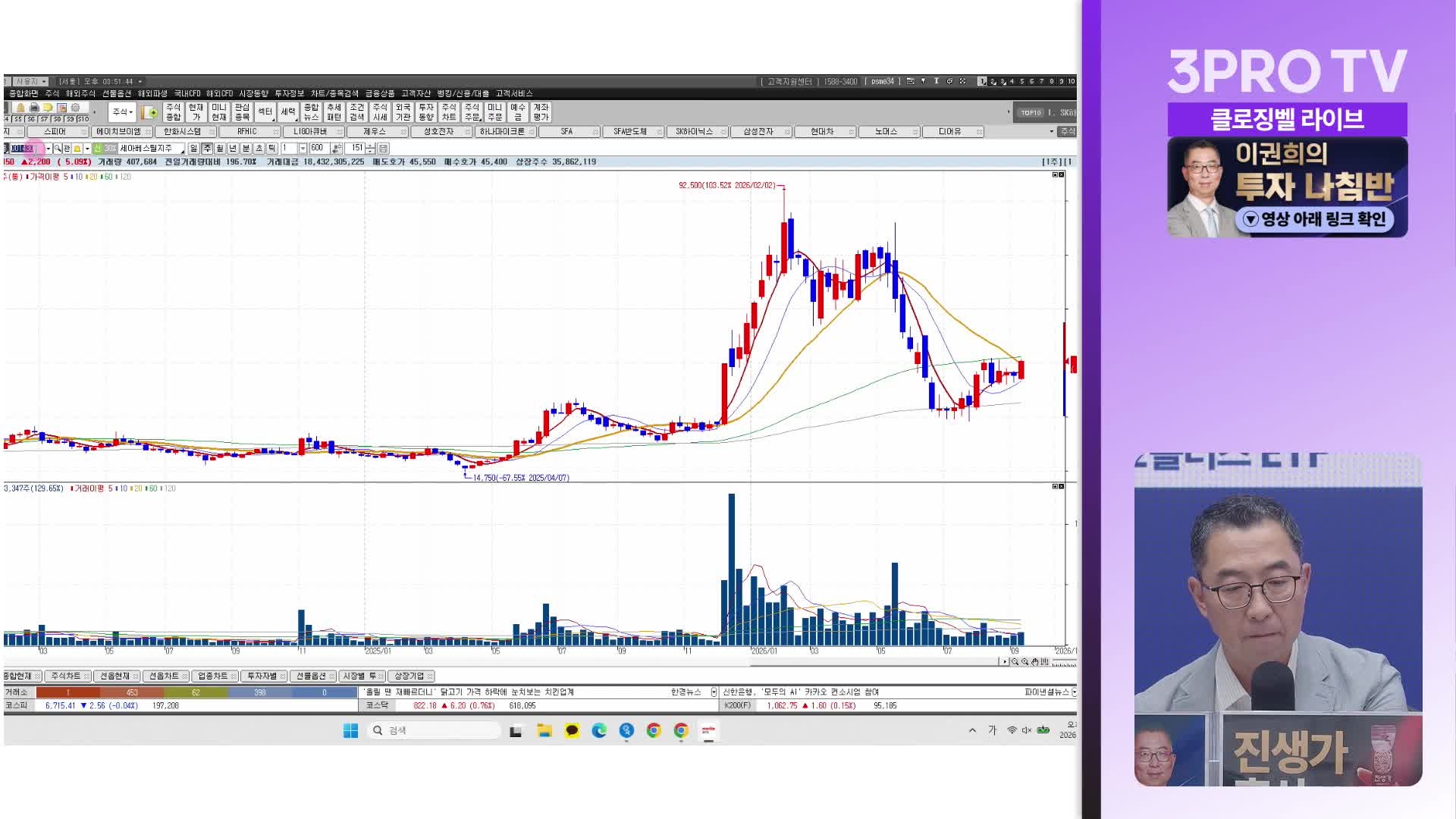Click the hand pan icon under the chart

(x=1034, y=662)
